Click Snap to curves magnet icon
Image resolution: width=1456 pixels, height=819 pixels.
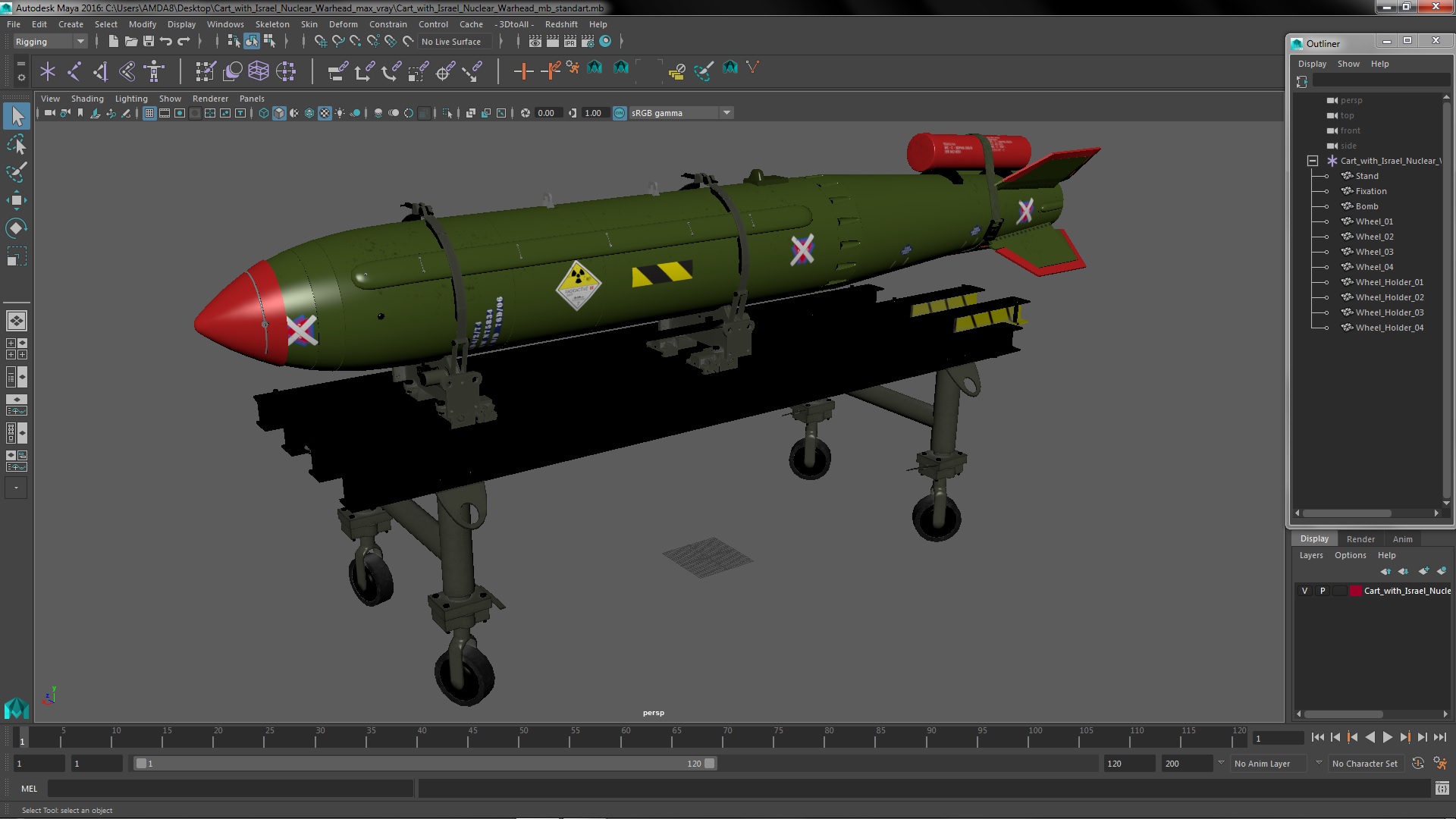tap(337, 41)
